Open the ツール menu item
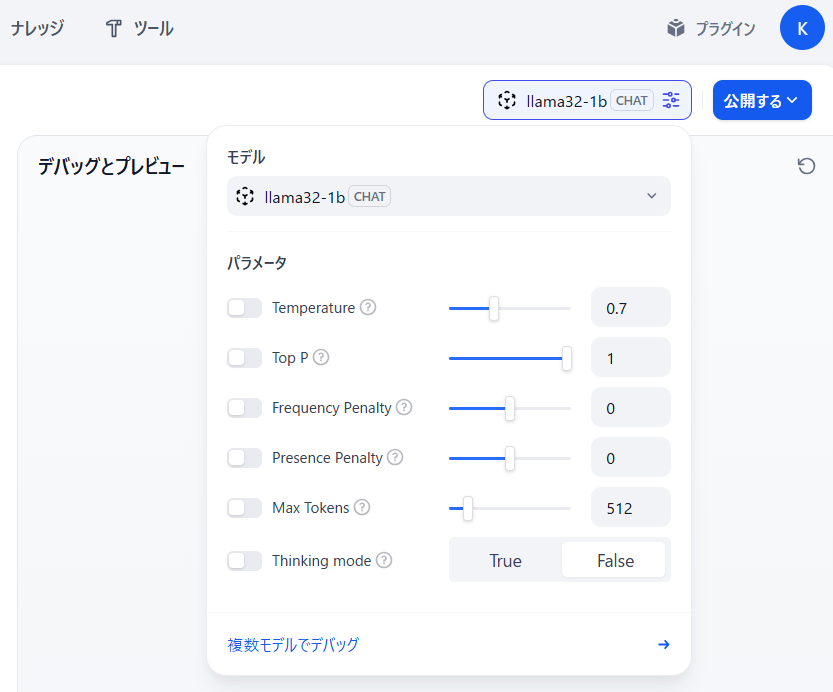833x692 pixels. 139,28
